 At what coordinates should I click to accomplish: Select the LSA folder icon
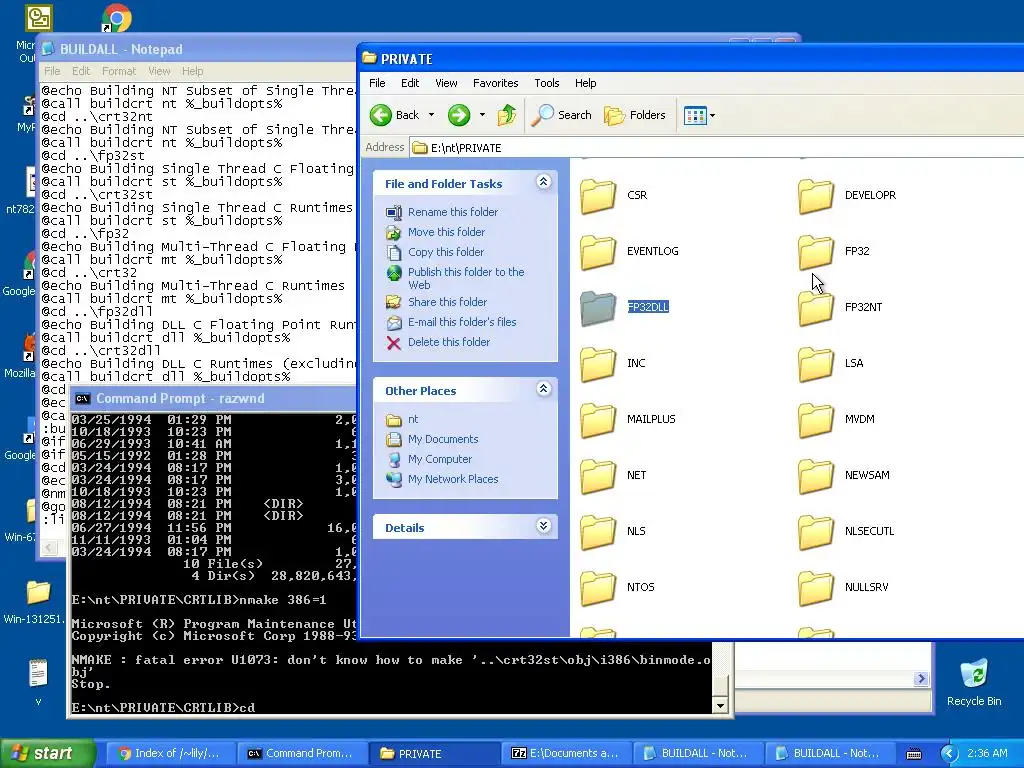(x=816, y=364)
